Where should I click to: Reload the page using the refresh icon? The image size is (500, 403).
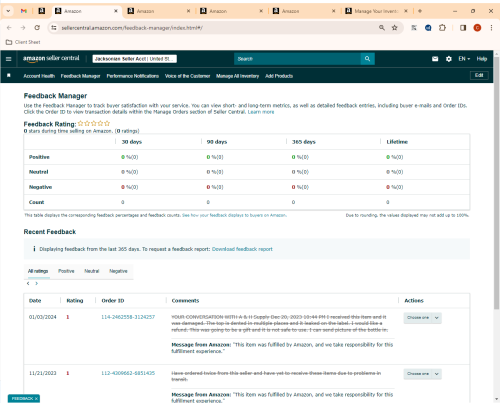pyautogui.click(x=37, y=28)
